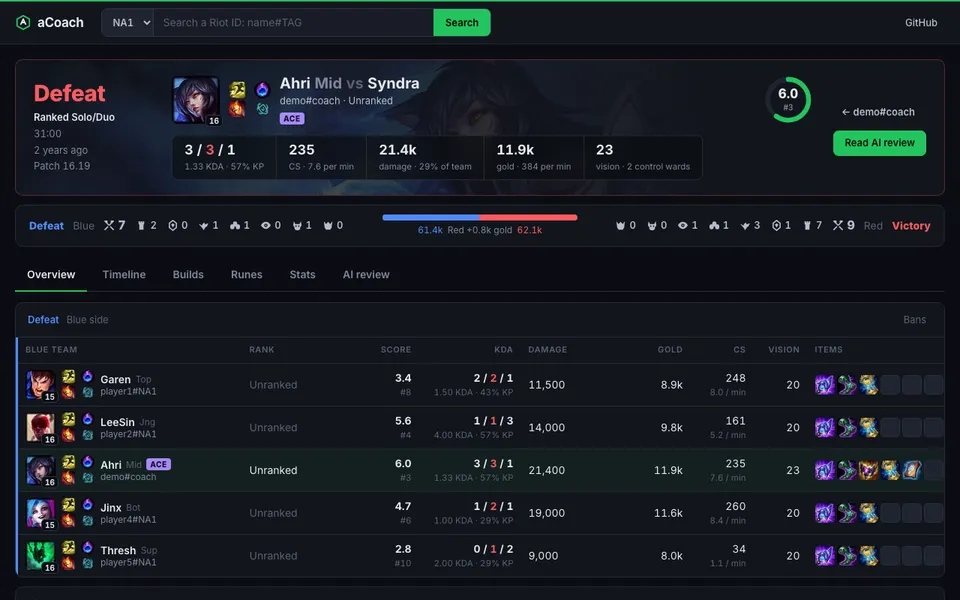Click the 6.0 score ring
Viewport: 960px width, 600px height.
(x=788, y=99)
